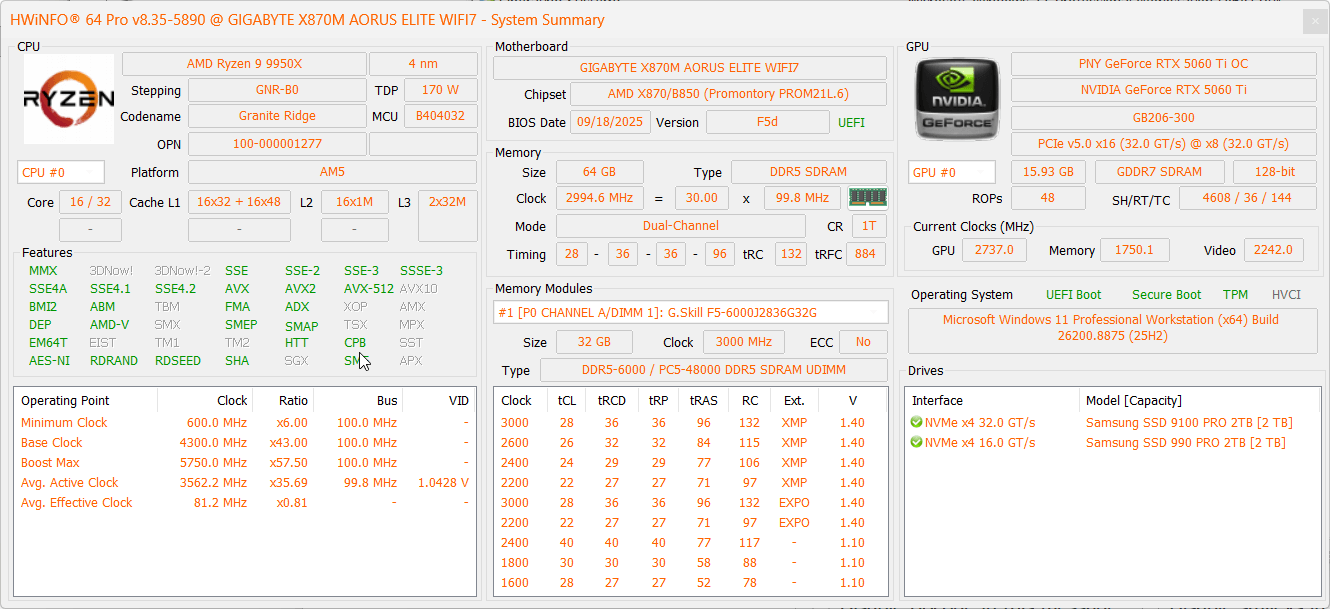Click the green check icon beside NVMe x4 32.0 GT/s

coord(916,422)
